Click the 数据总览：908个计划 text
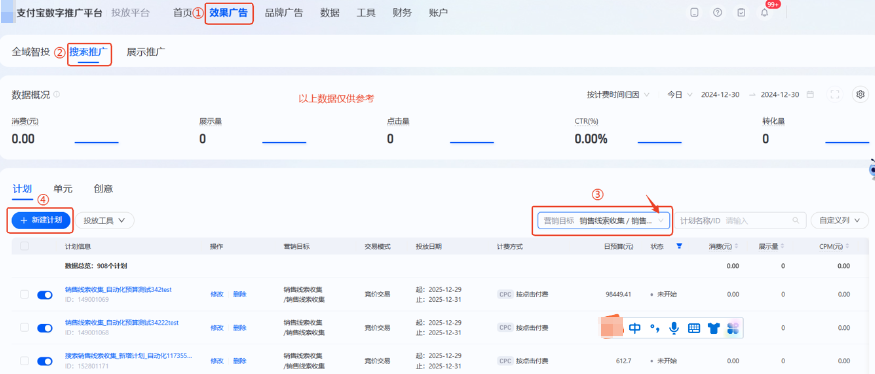The image size is (875, 374). (96, 266)
